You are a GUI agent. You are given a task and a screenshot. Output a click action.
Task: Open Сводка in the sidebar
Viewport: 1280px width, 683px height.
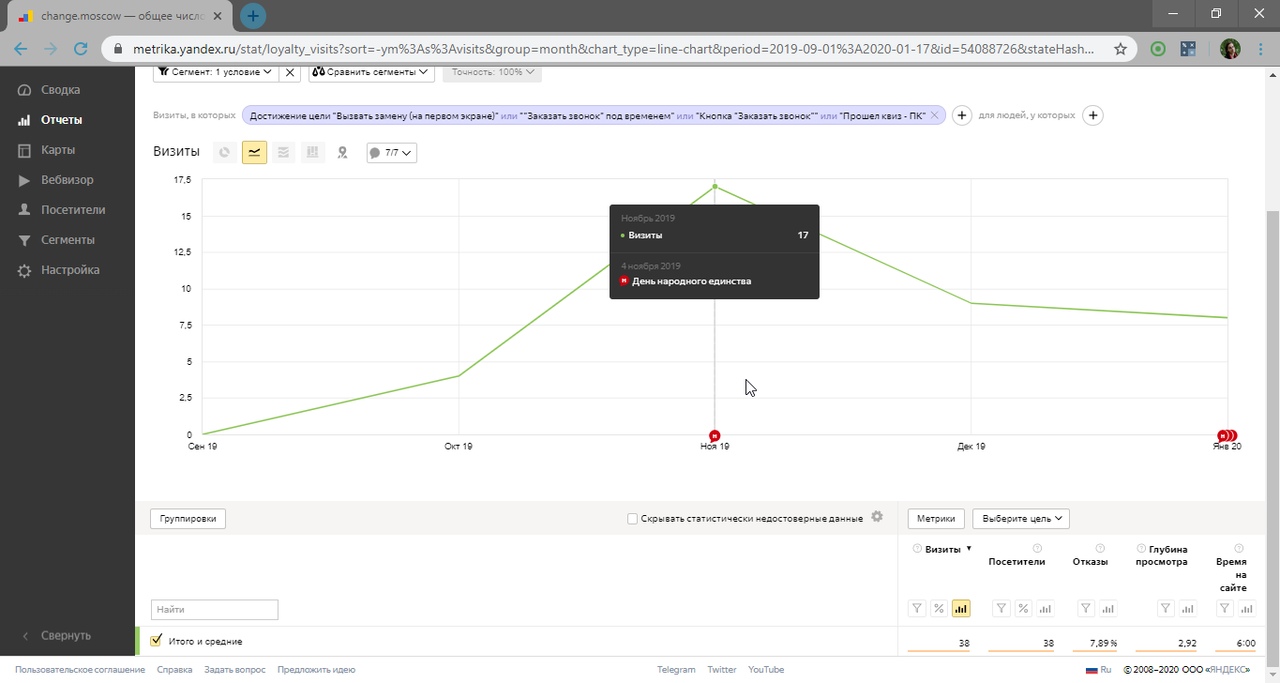[60, 90]
